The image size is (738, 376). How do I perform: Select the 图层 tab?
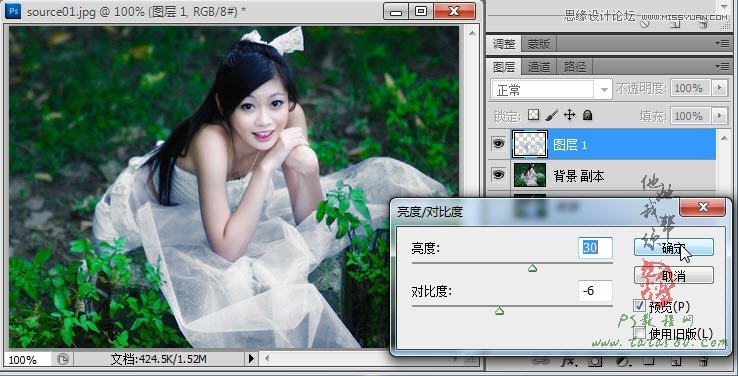[504, 67]
